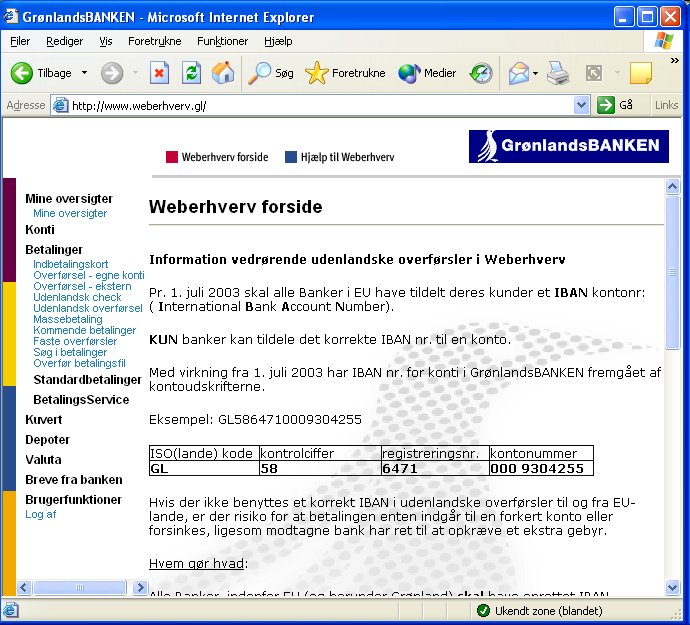Open Overfør betalingsfil link

point(79,363)
